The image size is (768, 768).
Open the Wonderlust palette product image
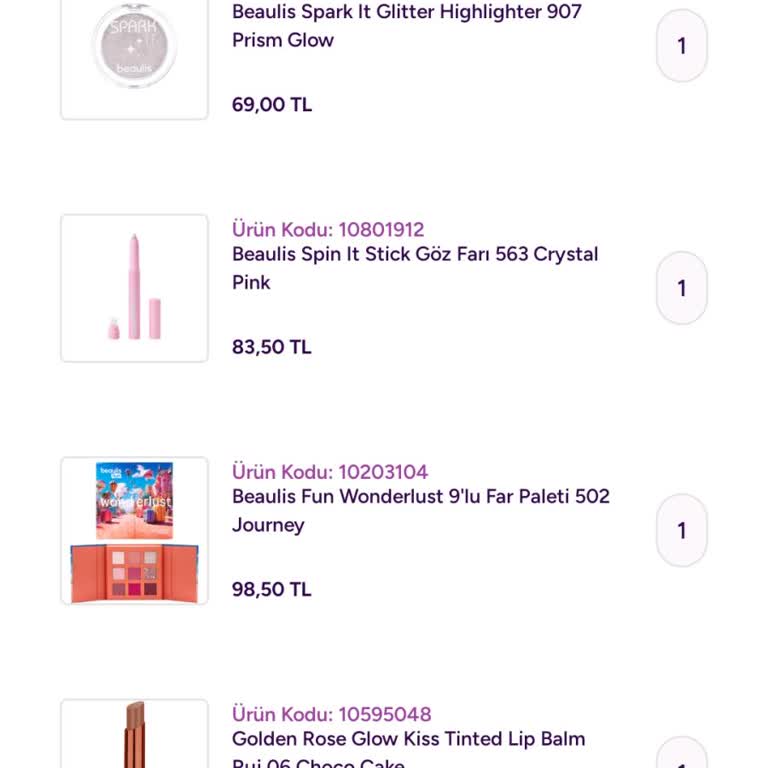[134, 531]
